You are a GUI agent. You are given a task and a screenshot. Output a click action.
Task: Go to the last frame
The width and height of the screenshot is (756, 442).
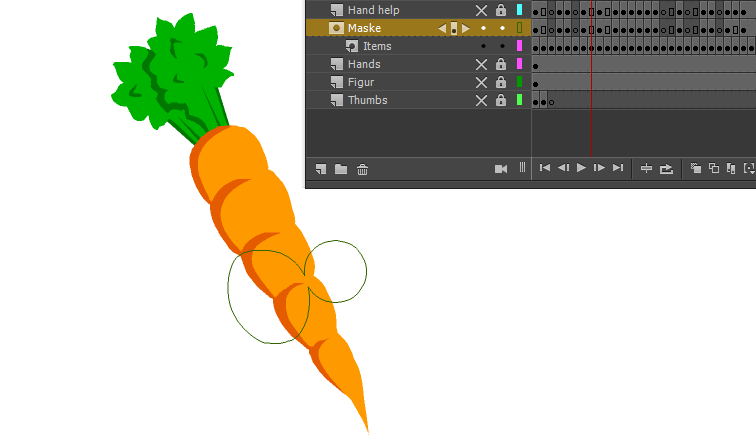(618, 168)
